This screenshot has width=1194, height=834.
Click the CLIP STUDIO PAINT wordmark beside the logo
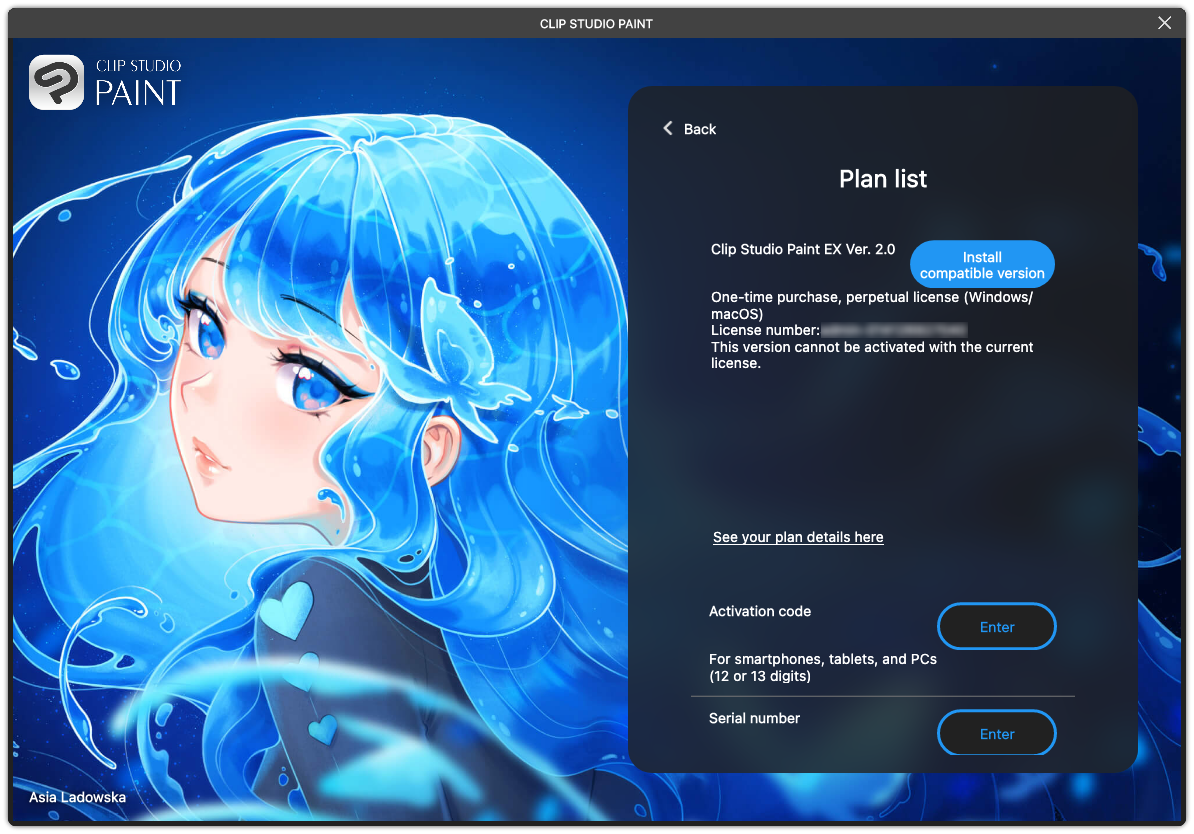[x=138, y=83]
